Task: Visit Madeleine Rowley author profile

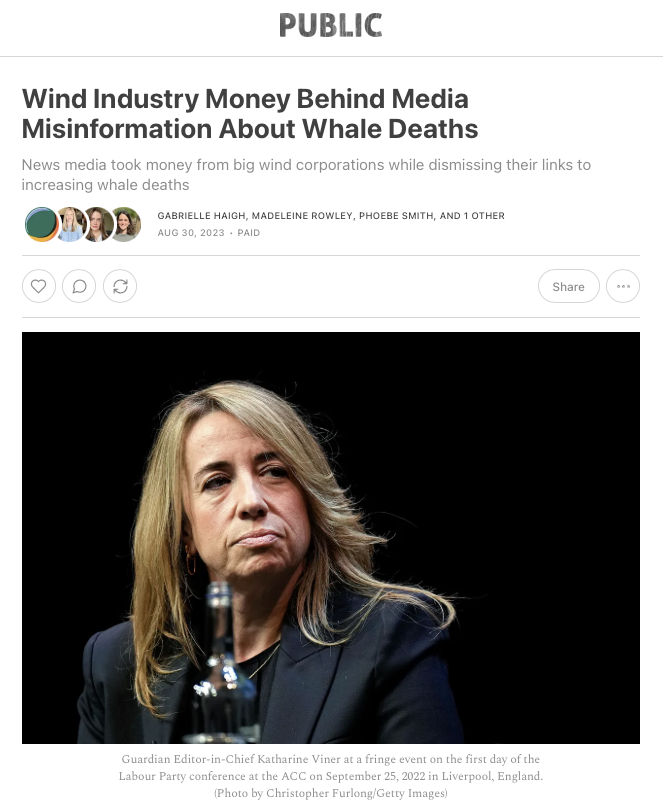Action: click(x=302, y=215)
